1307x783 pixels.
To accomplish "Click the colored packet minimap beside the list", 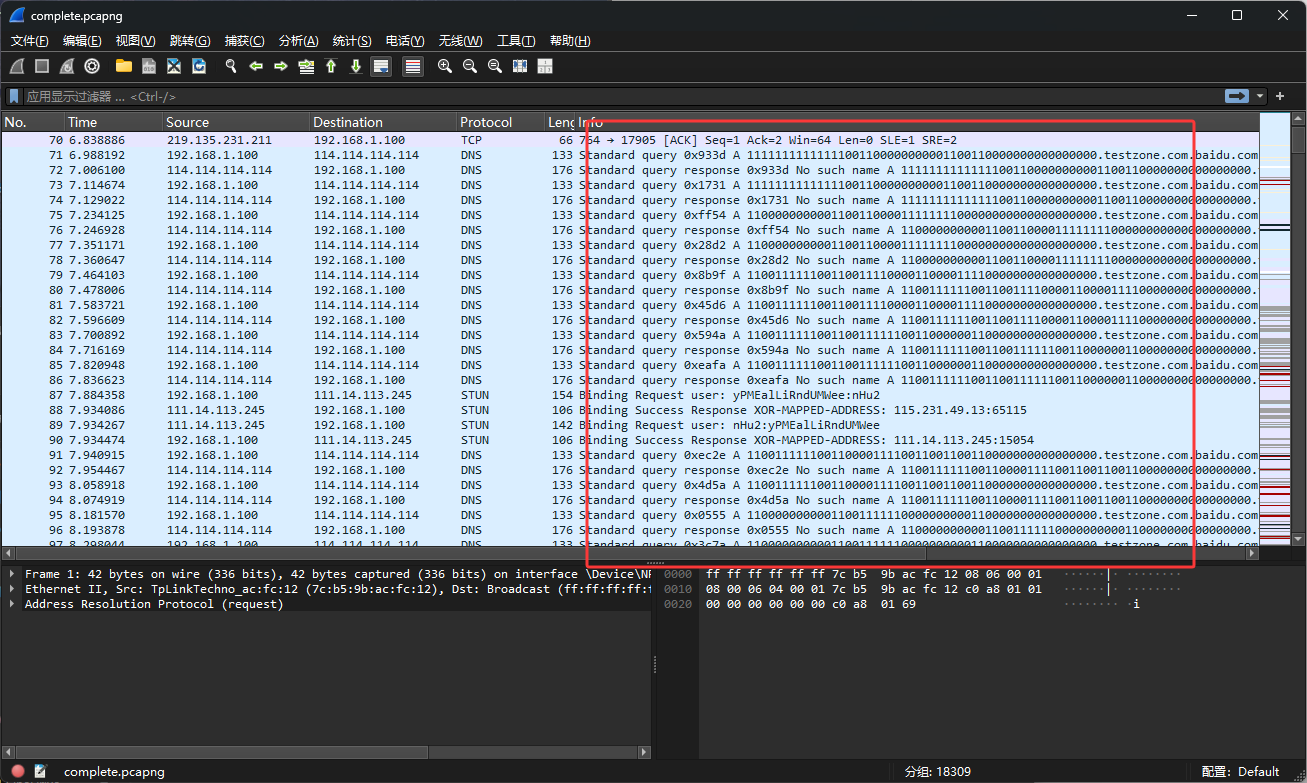I will (1275, 330).
